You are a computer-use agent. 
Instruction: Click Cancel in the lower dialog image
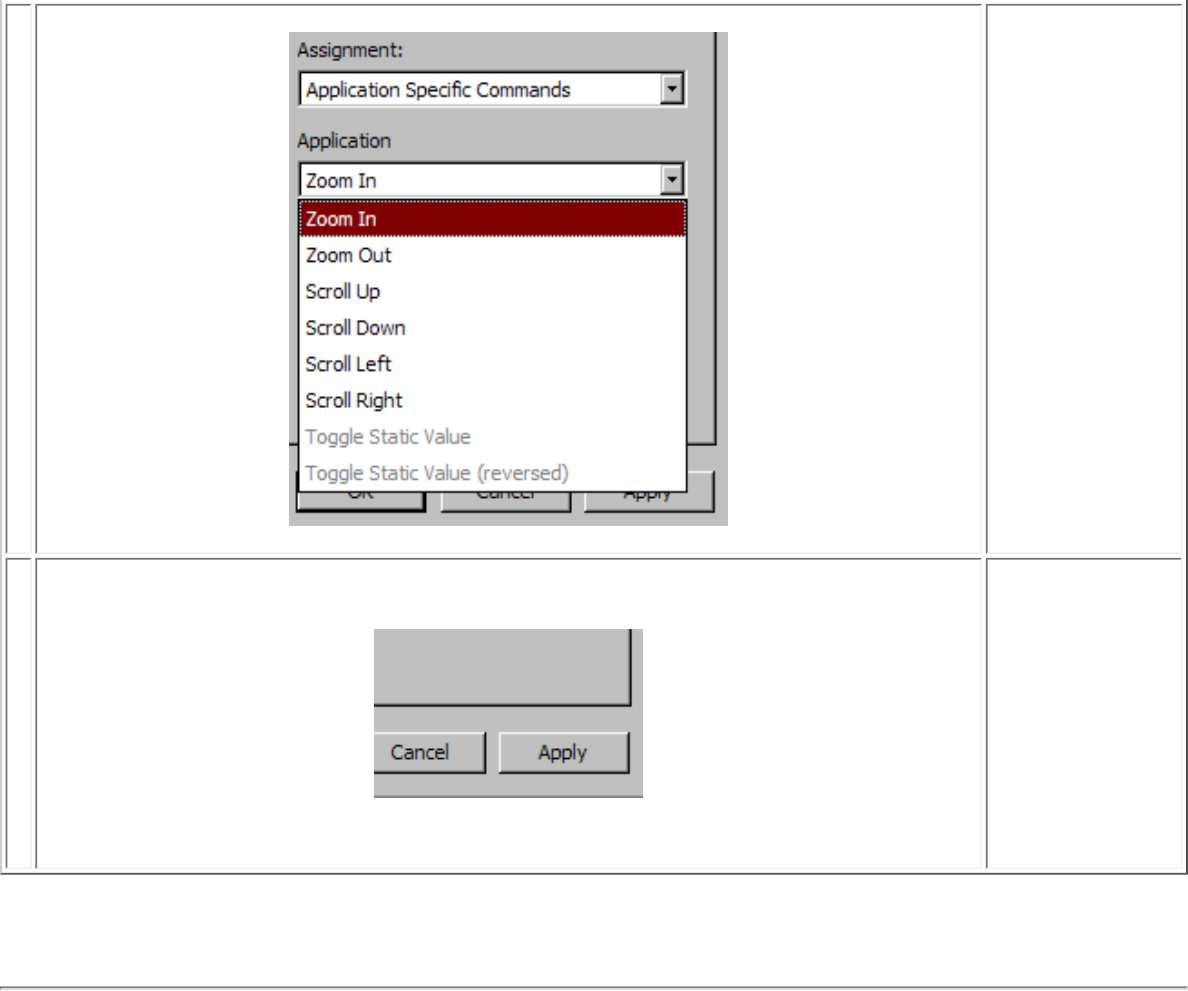tap(429, 752)
